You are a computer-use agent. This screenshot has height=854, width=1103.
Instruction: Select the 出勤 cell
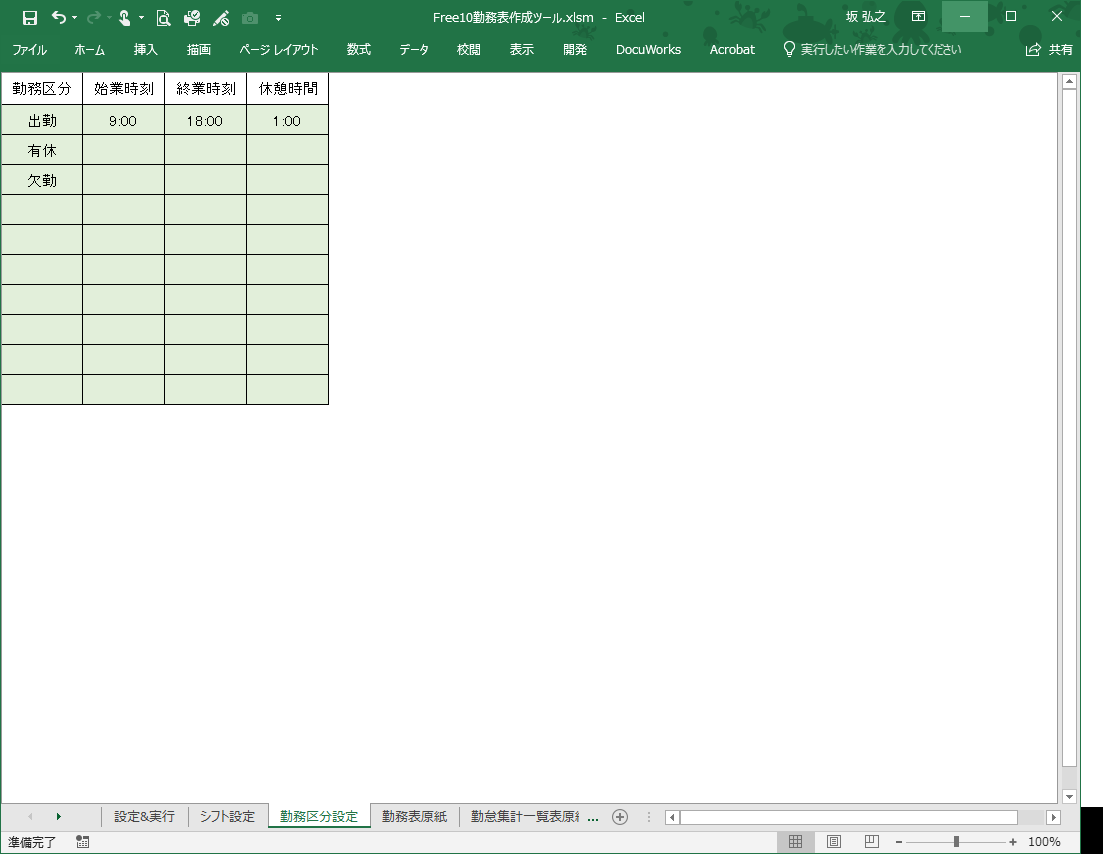click(x=42, y=120)
